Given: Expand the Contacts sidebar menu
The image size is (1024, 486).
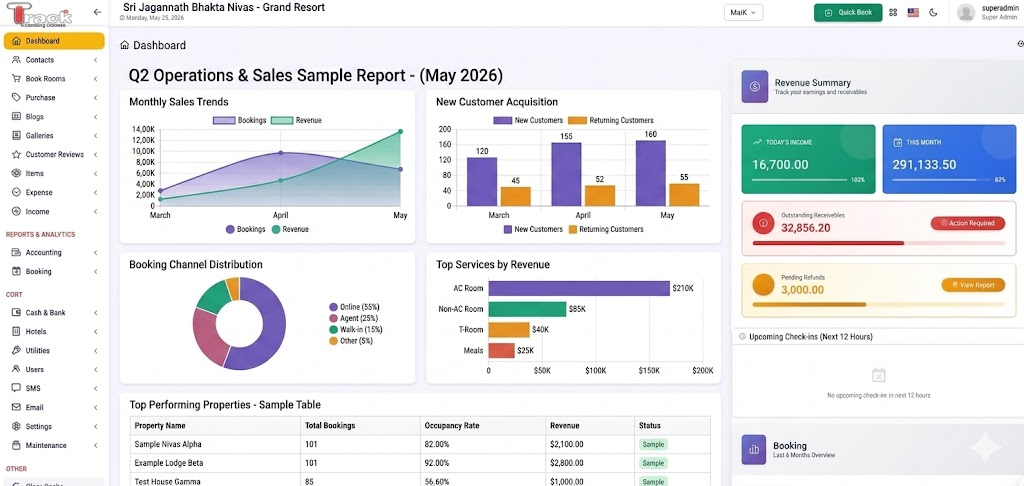Looking at the screenshot, I should [54, 59].
